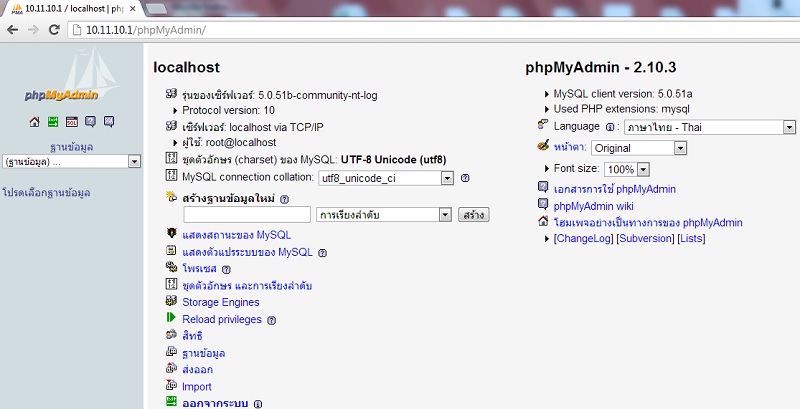Open SQL documentation icon in sidebar

tap(109, 122)
